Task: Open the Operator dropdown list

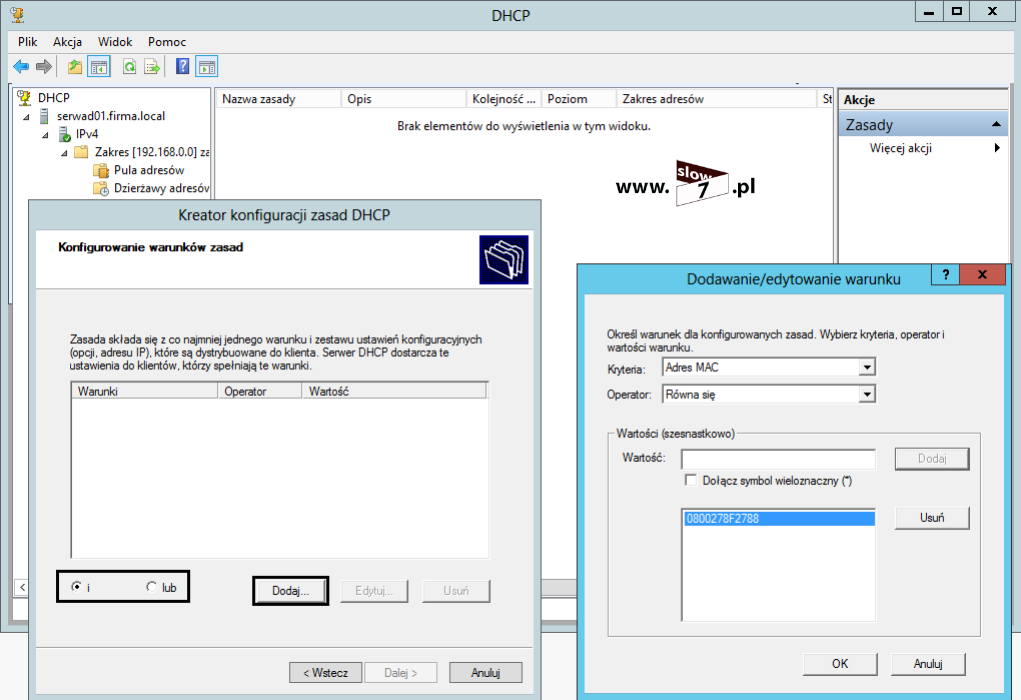Action: 866,395
